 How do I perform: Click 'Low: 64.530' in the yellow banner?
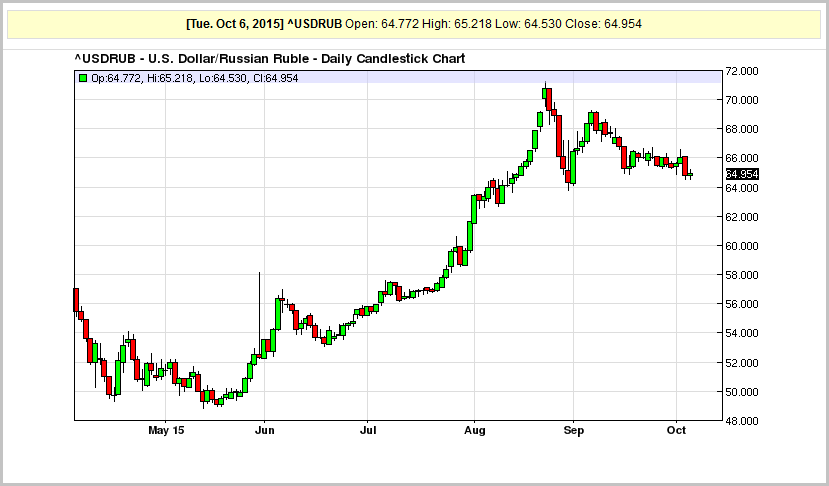[528, 24]
